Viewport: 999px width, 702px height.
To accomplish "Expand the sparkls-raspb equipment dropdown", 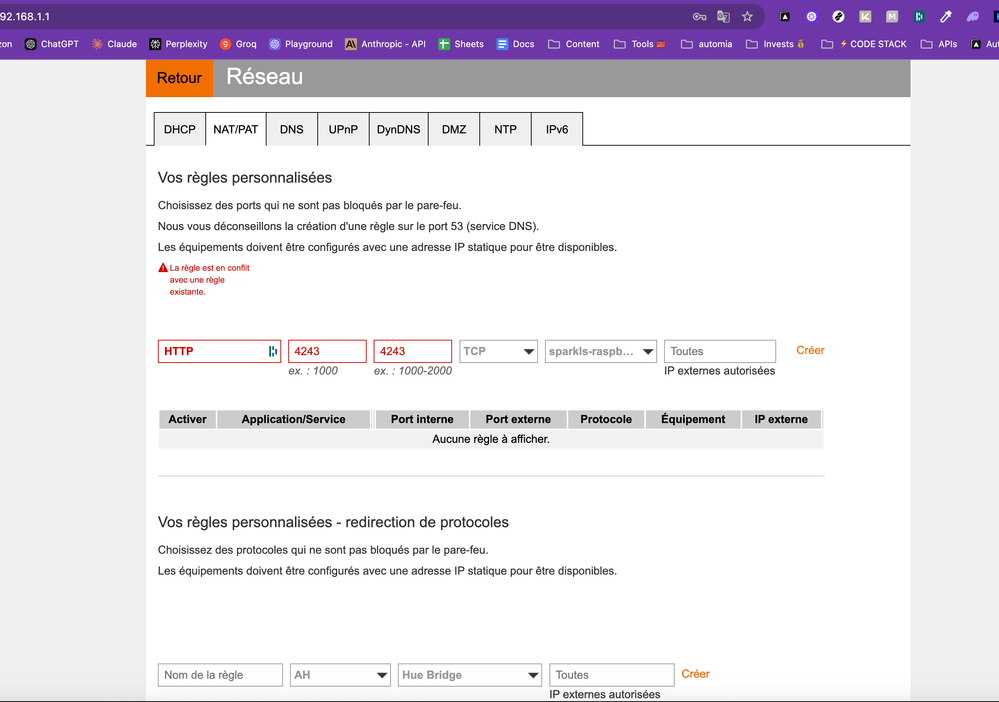I will (600, 351).
